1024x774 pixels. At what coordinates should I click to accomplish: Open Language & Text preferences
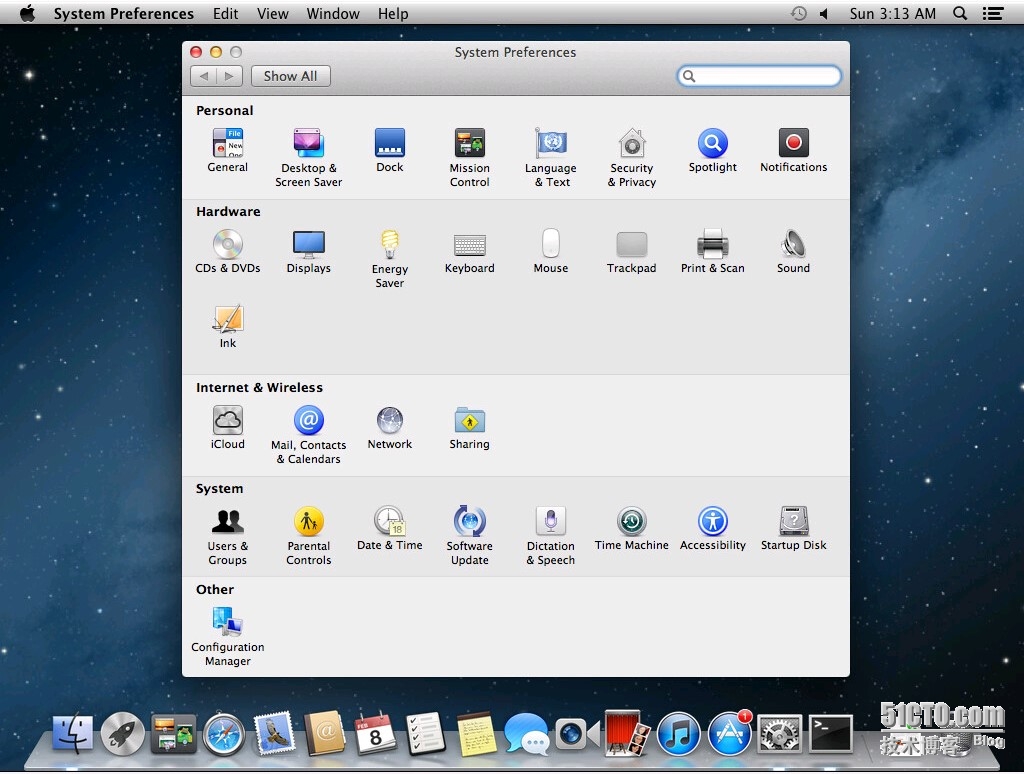click(551, 157)
